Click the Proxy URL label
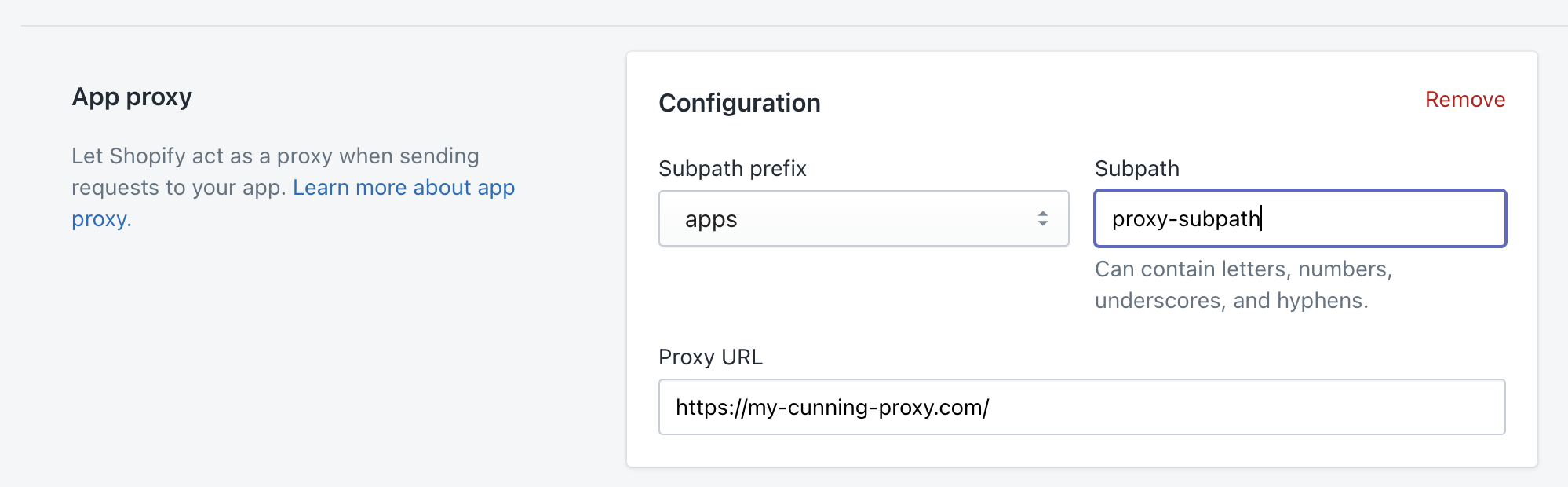Screen dimensions: 1568x487 [710, 357]
